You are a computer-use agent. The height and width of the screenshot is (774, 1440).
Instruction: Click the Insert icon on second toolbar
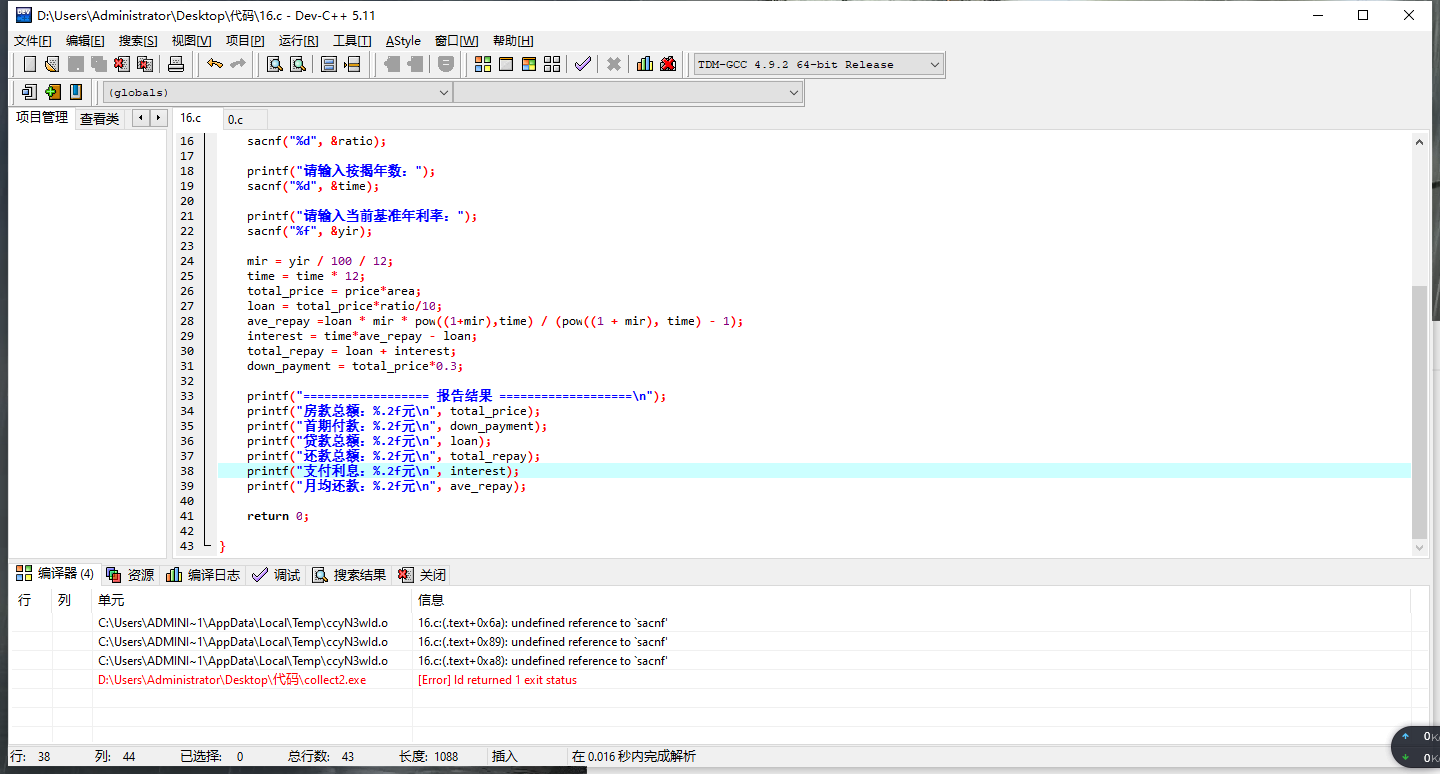(x=29, y=92)
